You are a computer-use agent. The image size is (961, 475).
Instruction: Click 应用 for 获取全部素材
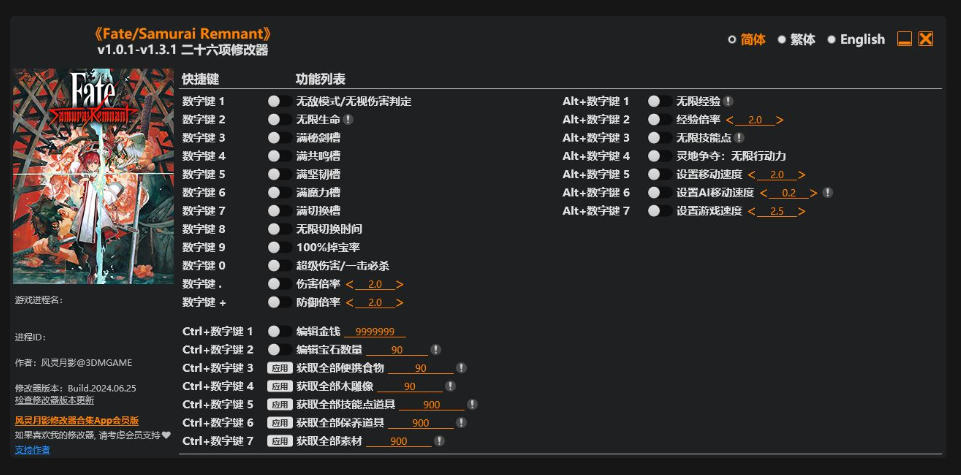tap(279, 441)
